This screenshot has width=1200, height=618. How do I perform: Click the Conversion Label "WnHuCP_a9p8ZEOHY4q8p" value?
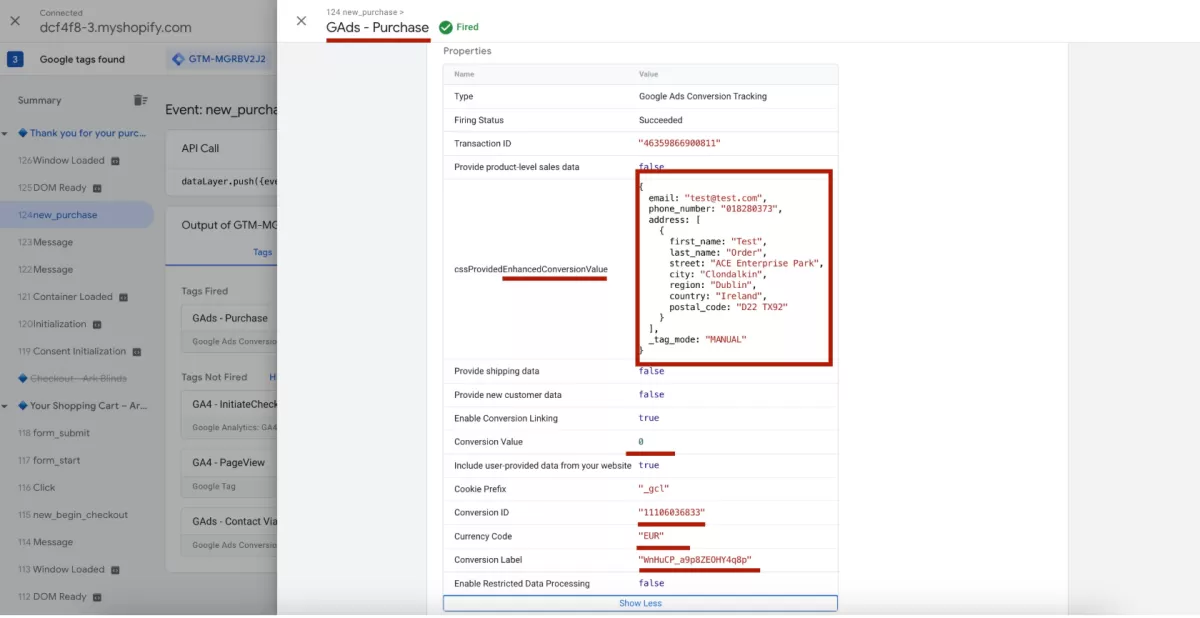[x=695, y=560]
